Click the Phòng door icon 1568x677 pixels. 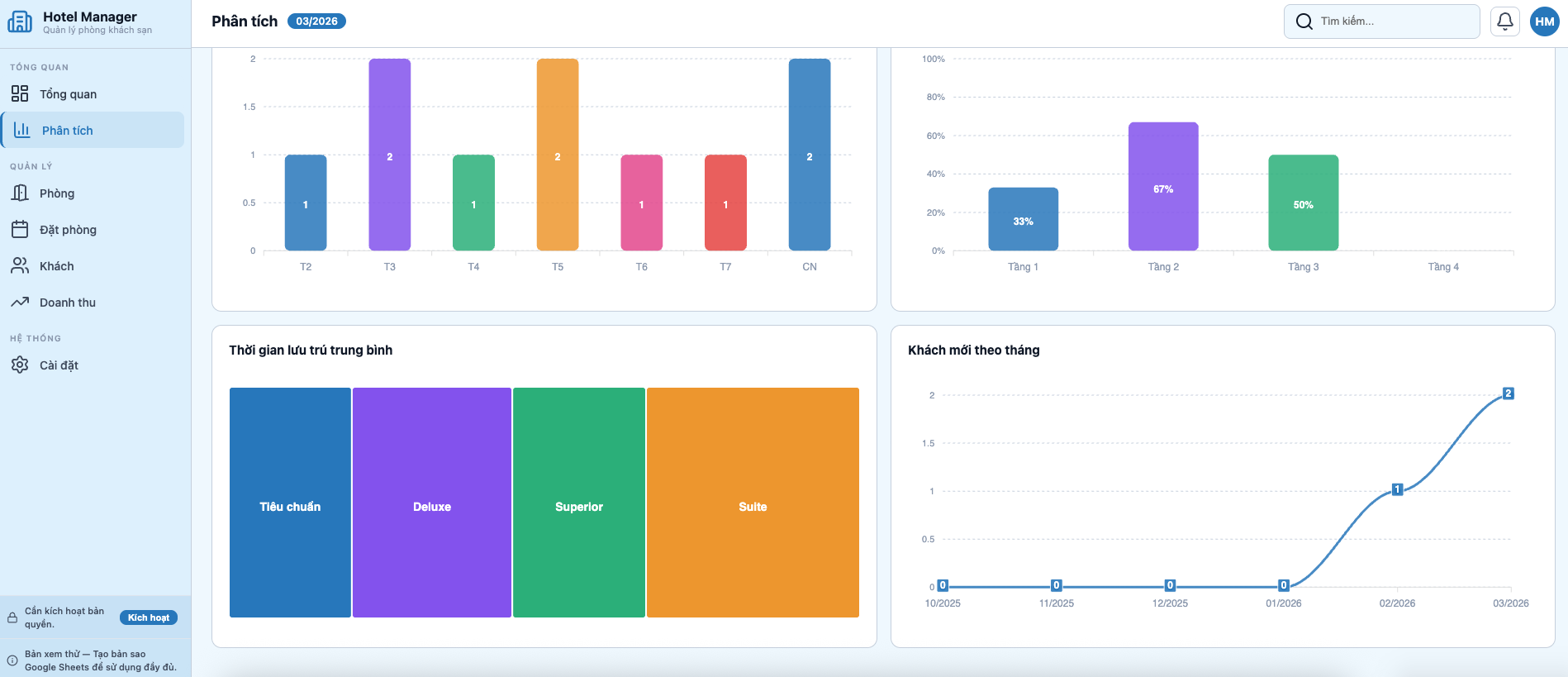point(20,193)
